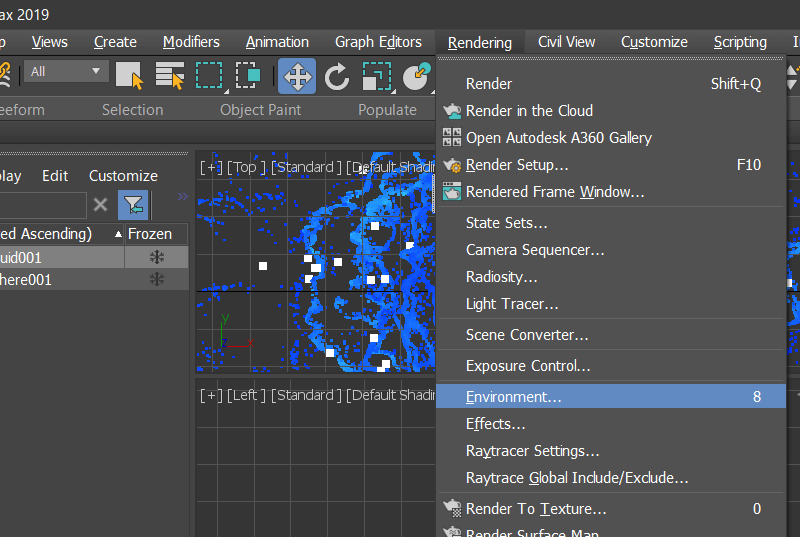The image size is (800, 537).
Task: Choose the Rectangular Selection Region tool
Action: point(209,76)
